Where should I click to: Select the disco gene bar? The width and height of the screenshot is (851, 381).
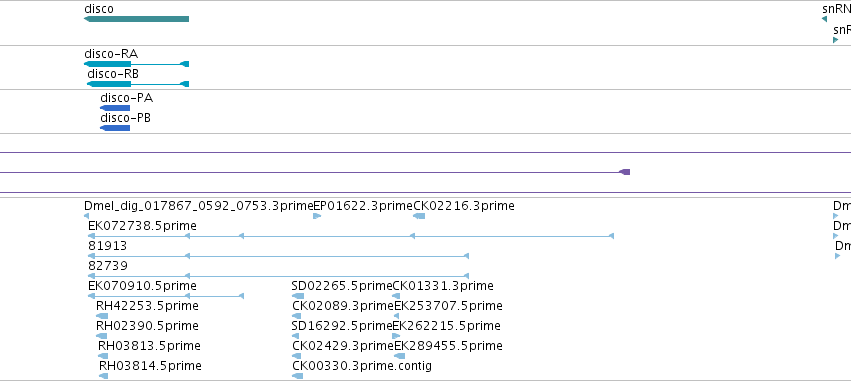click(x=136, y=19)
